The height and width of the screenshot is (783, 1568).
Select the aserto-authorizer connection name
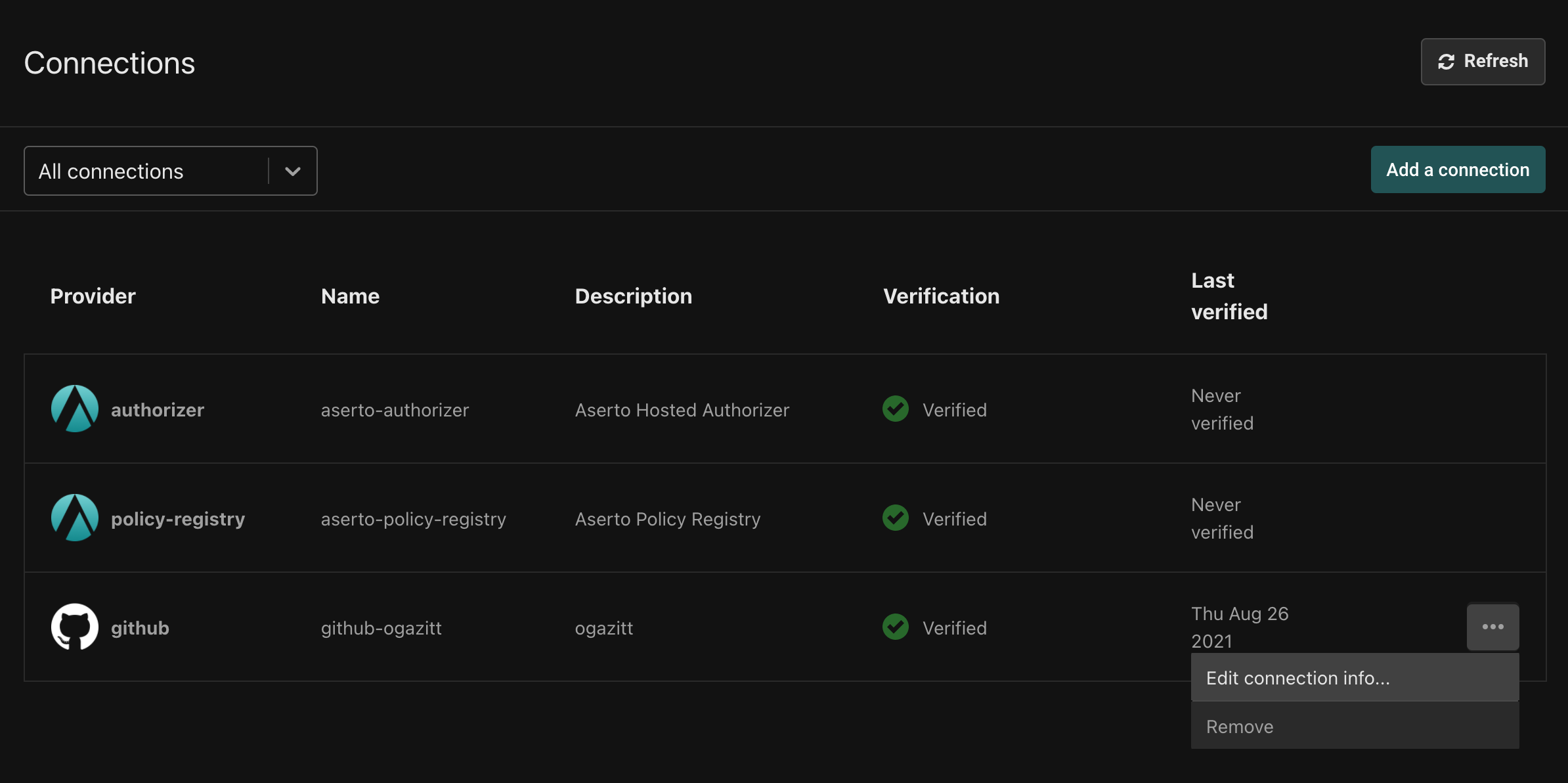[x=395, y=411]
